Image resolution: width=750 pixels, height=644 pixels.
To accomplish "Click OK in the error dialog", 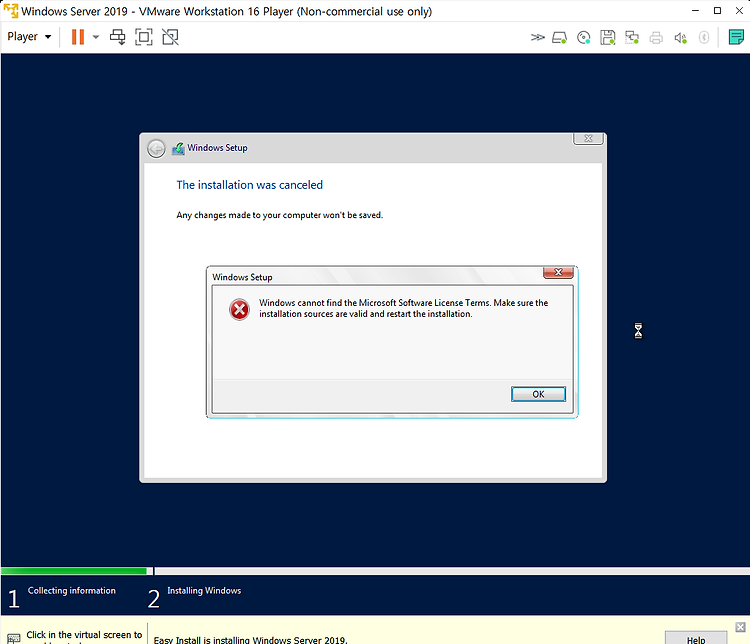I will coord(538,394).
